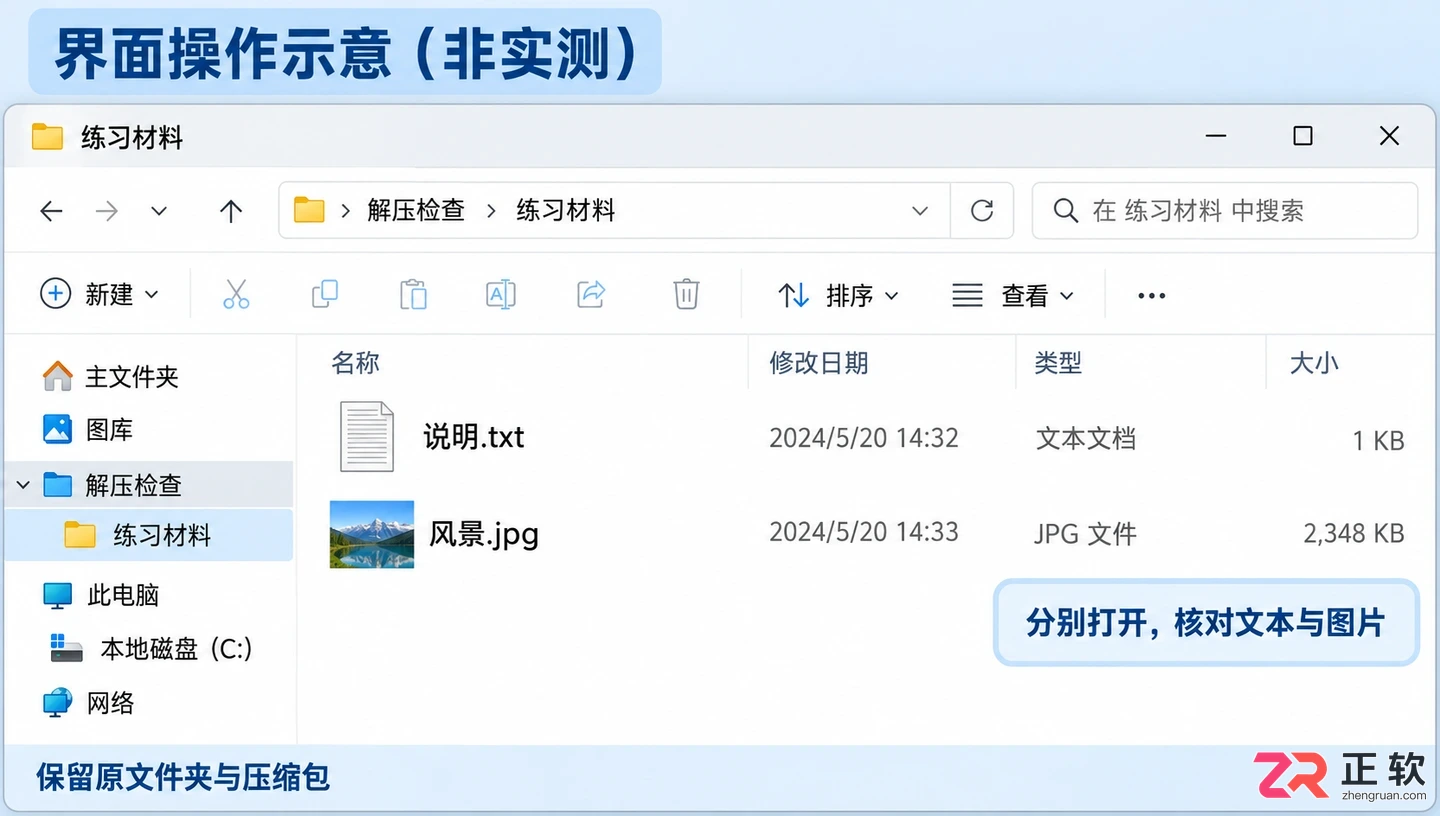Click the Delete trash can icon
The height and width of the screenshot is (816, 1440).
pyautogui.click(x=686, y=294)
